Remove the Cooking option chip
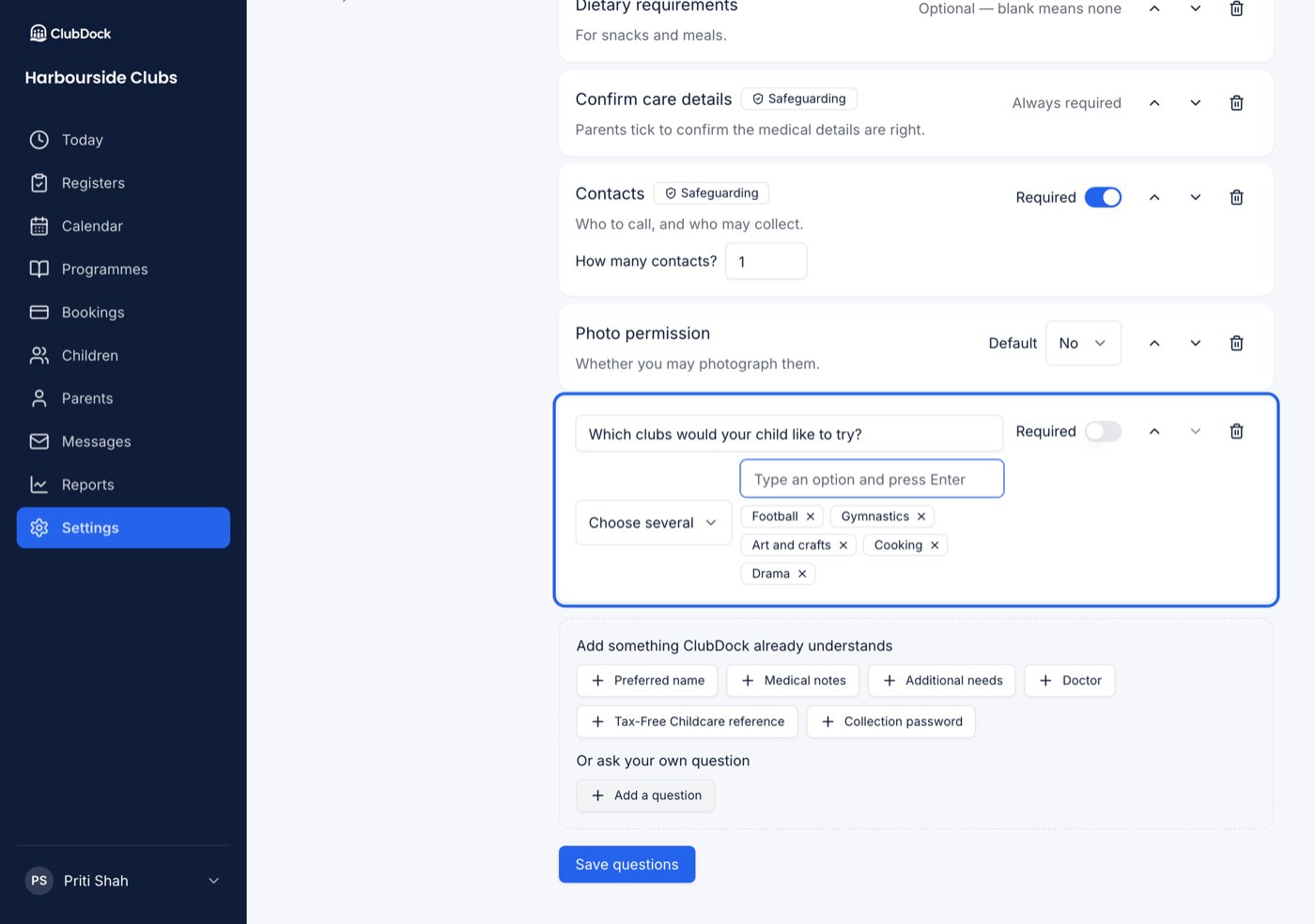Viewport: 1315px width, 924px height. 935,546
